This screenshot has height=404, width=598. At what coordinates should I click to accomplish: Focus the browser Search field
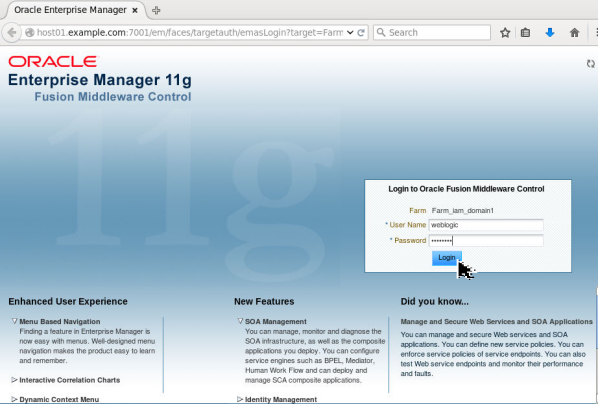pos(432,32)
